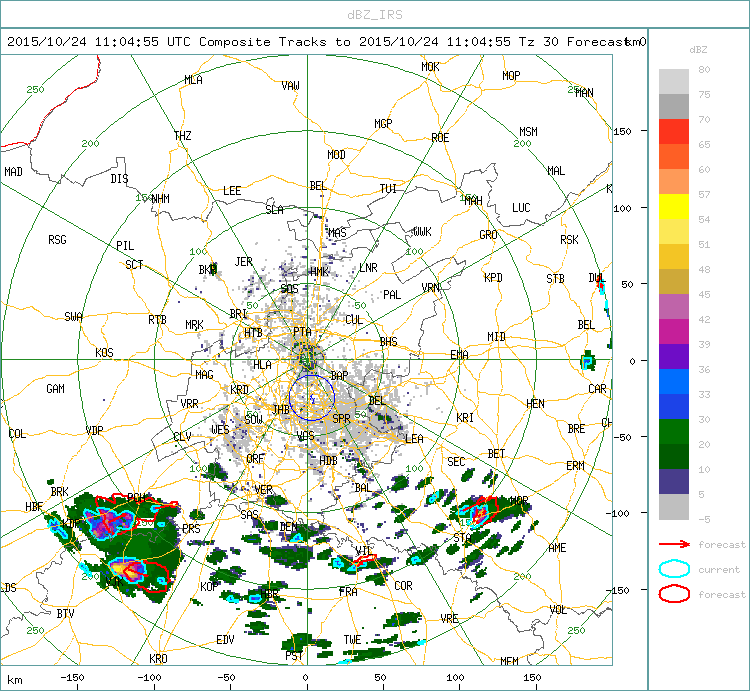Screen dimensions: 750x691
Task: Click the AME station label
Action: click(557, 548)
